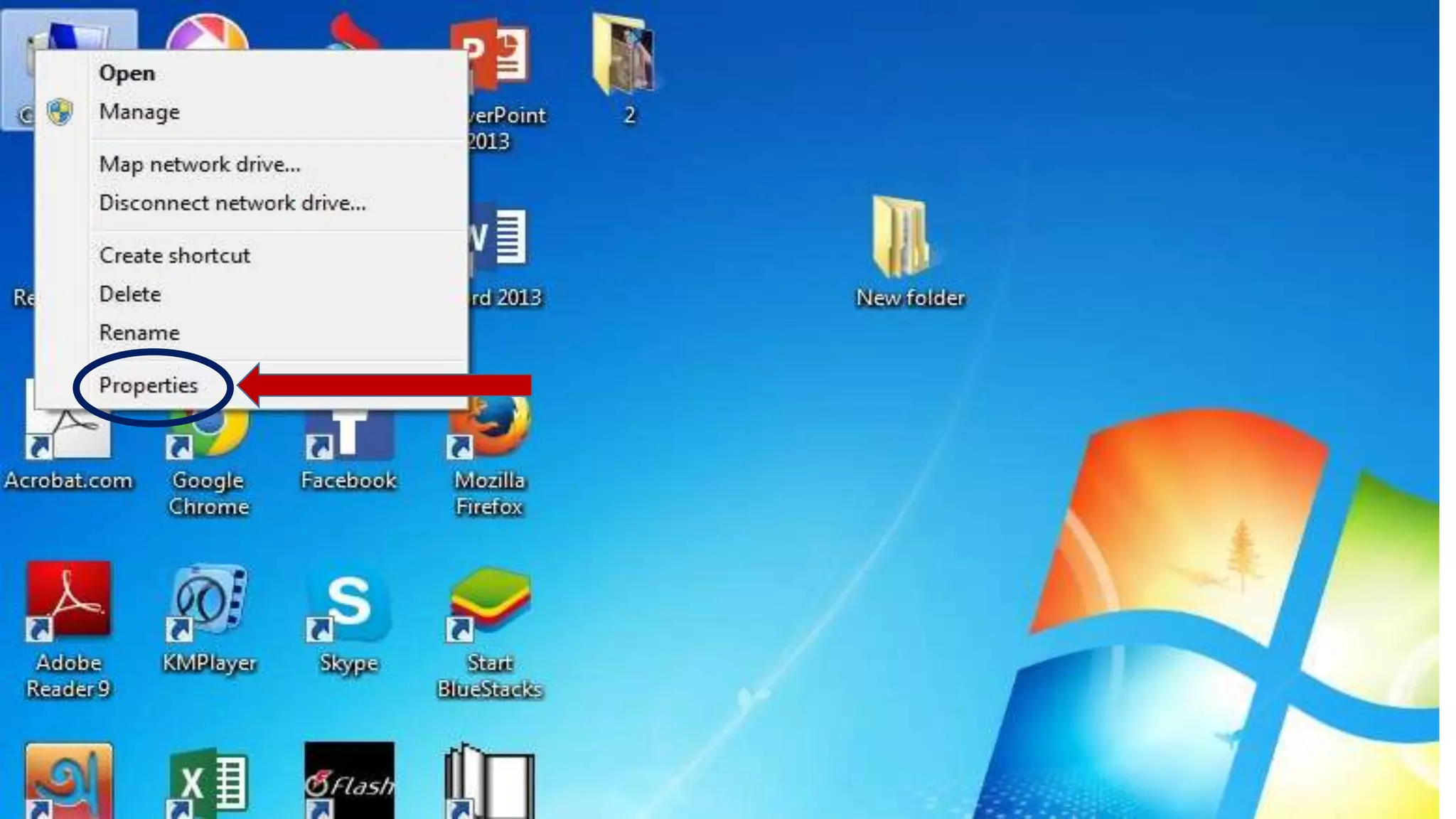Open the Flash shortcut icon
The image size is (1456, 819).
pyautogui.click(x=349, y=782)
